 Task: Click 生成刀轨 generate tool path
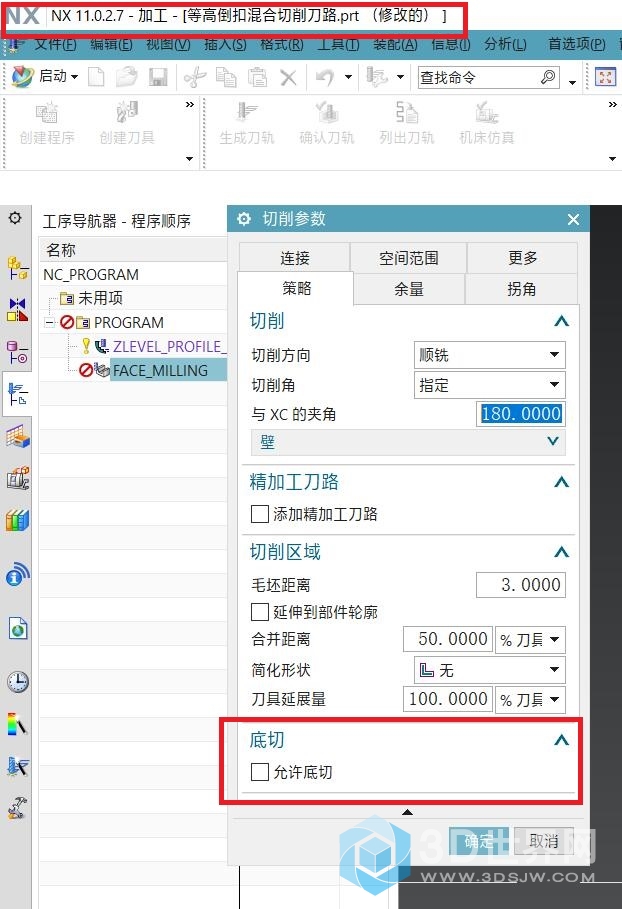click(246, 124)
